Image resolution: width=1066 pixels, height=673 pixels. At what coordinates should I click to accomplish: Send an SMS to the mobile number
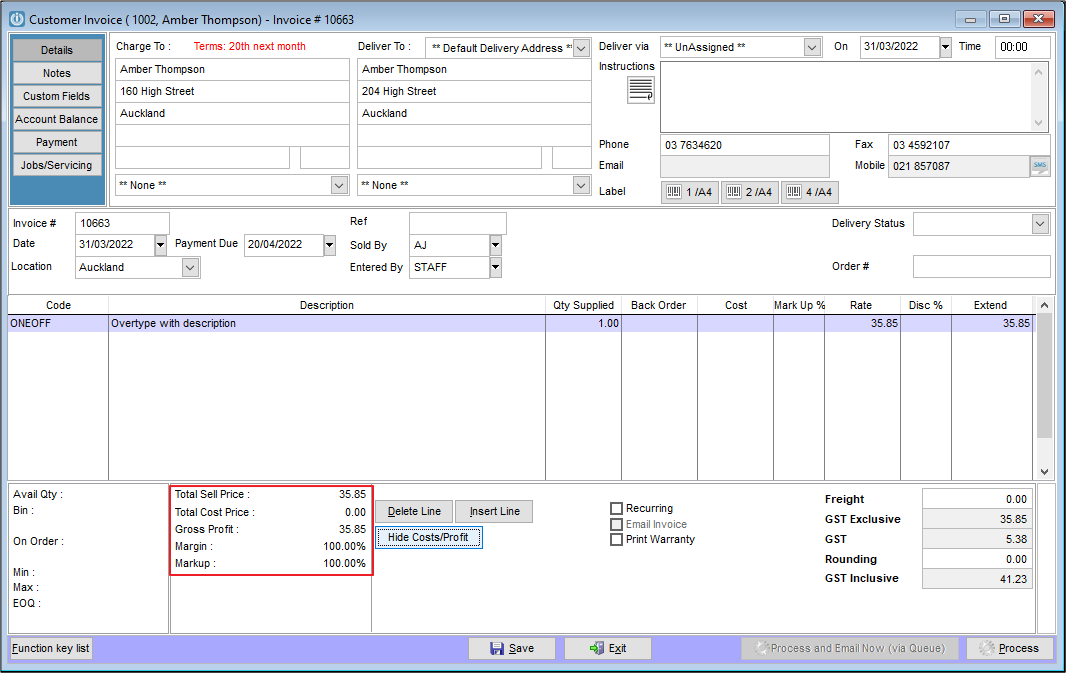click(1040, 166)
